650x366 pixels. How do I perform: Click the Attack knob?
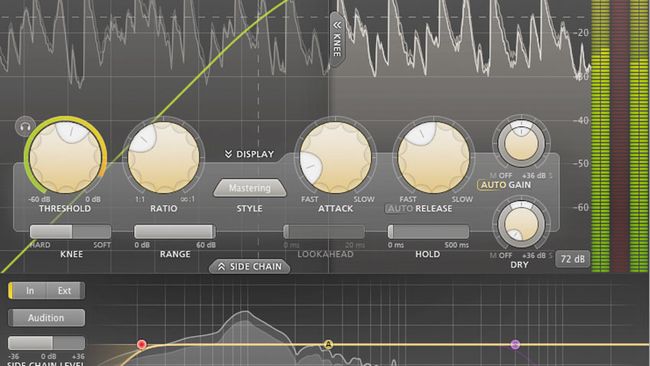335,158
